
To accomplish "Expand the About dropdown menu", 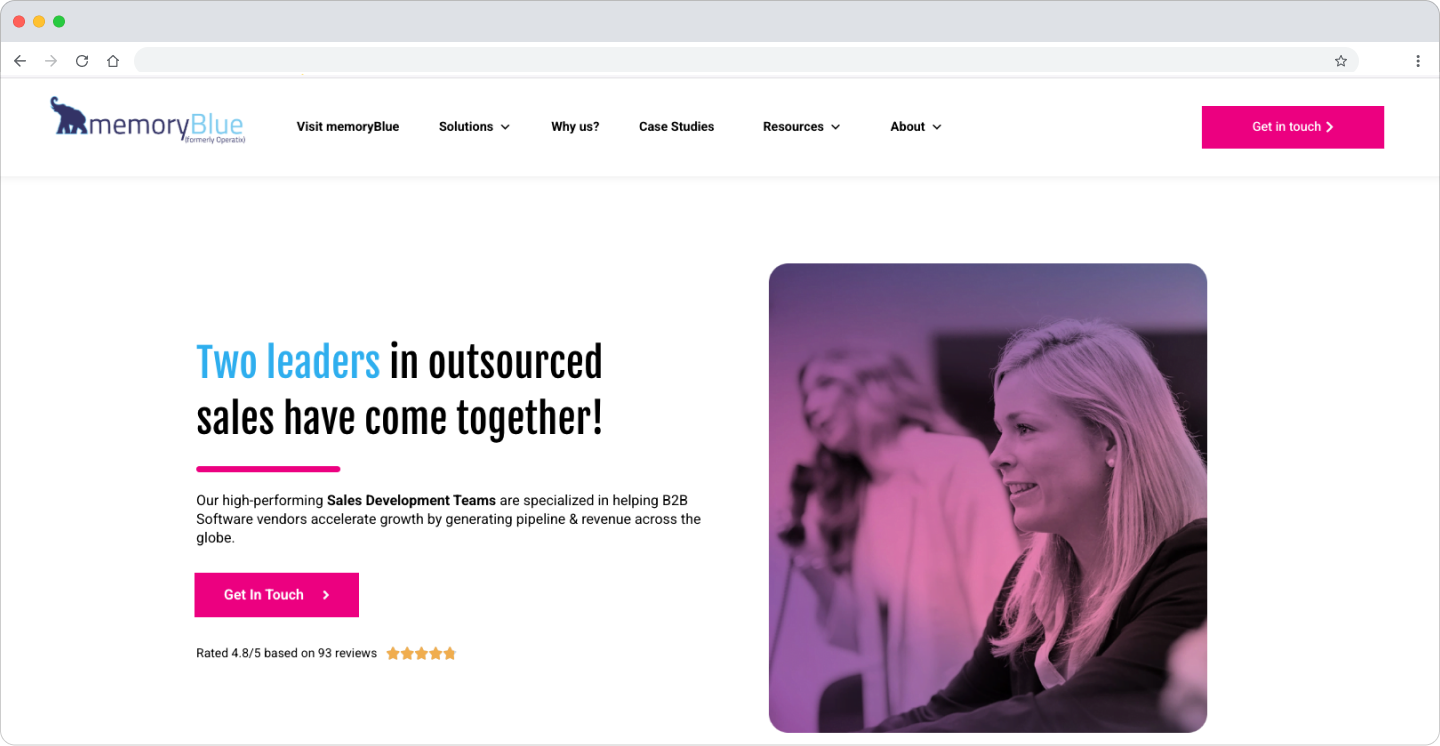I will coord(916,127).
